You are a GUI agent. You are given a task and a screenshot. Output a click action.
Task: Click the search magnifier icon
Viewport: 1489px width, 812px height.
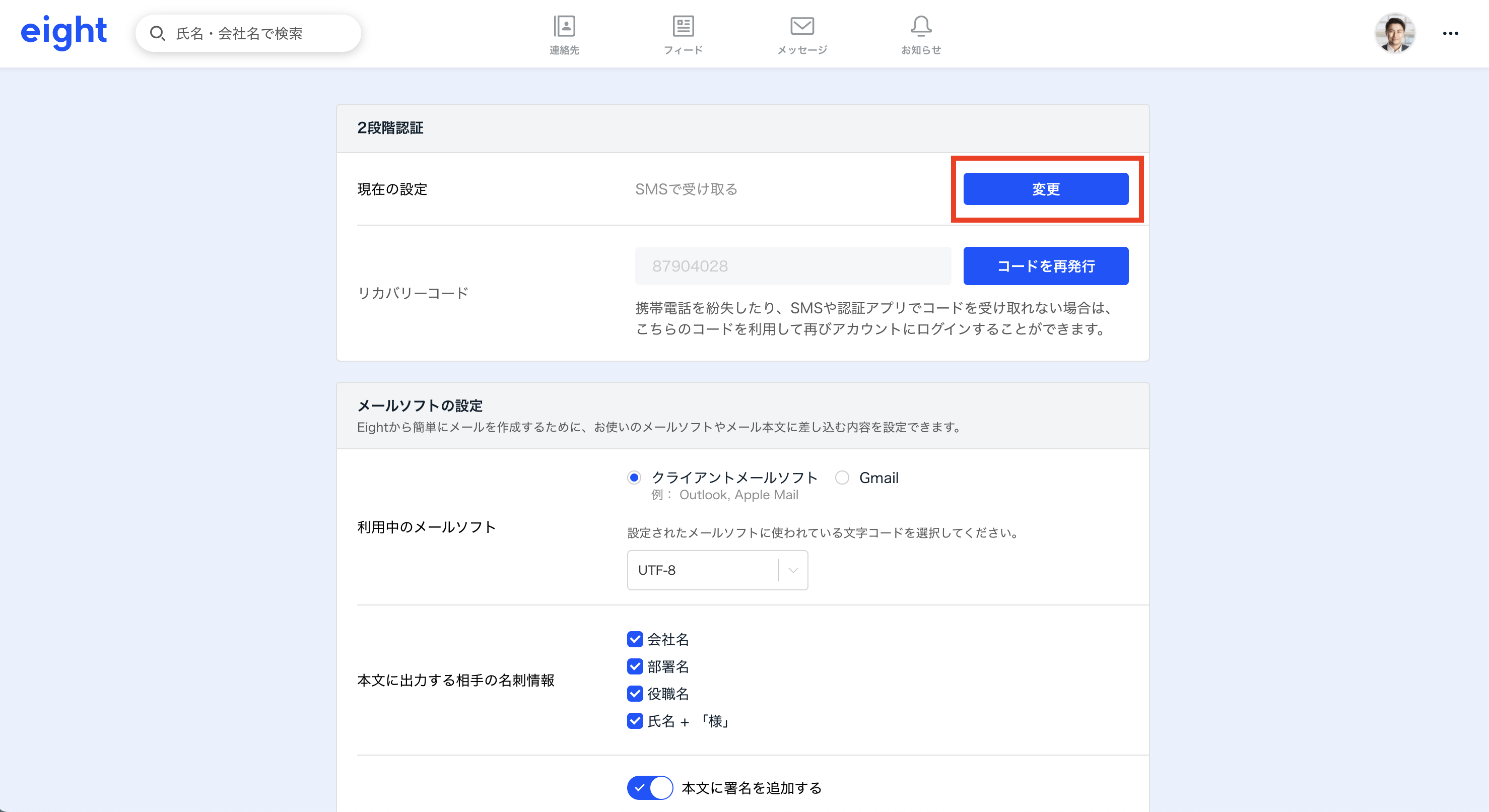tap(158, 33)
